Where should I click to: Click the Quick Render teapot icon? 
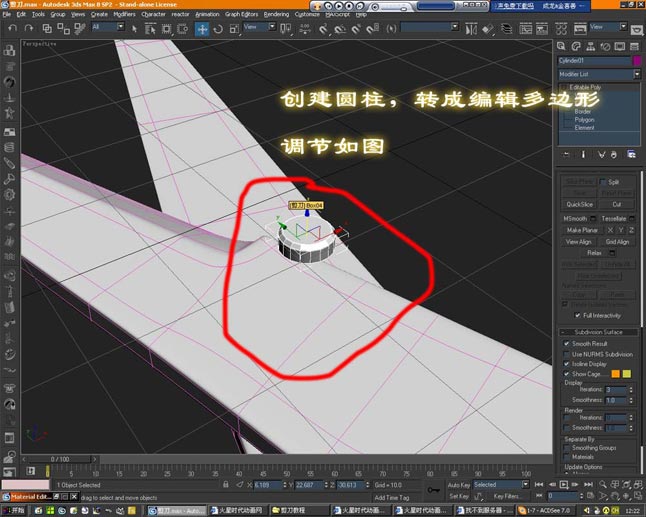[x=637, y=30]
